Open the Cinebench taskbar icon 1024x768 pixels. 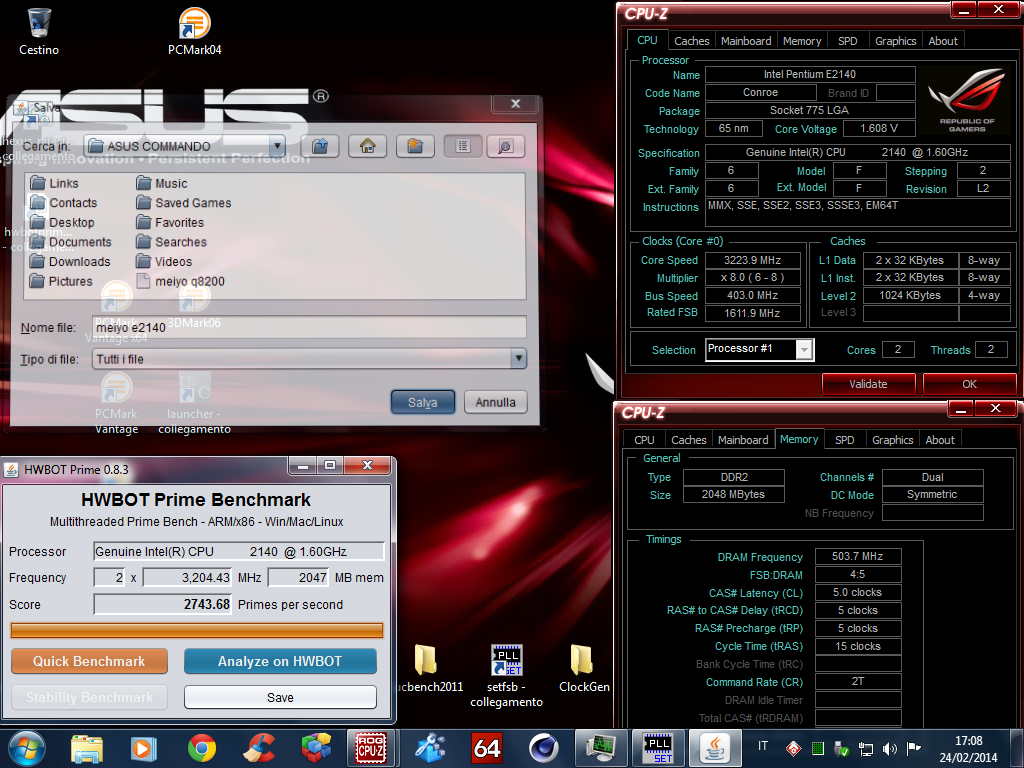[543, 748]
